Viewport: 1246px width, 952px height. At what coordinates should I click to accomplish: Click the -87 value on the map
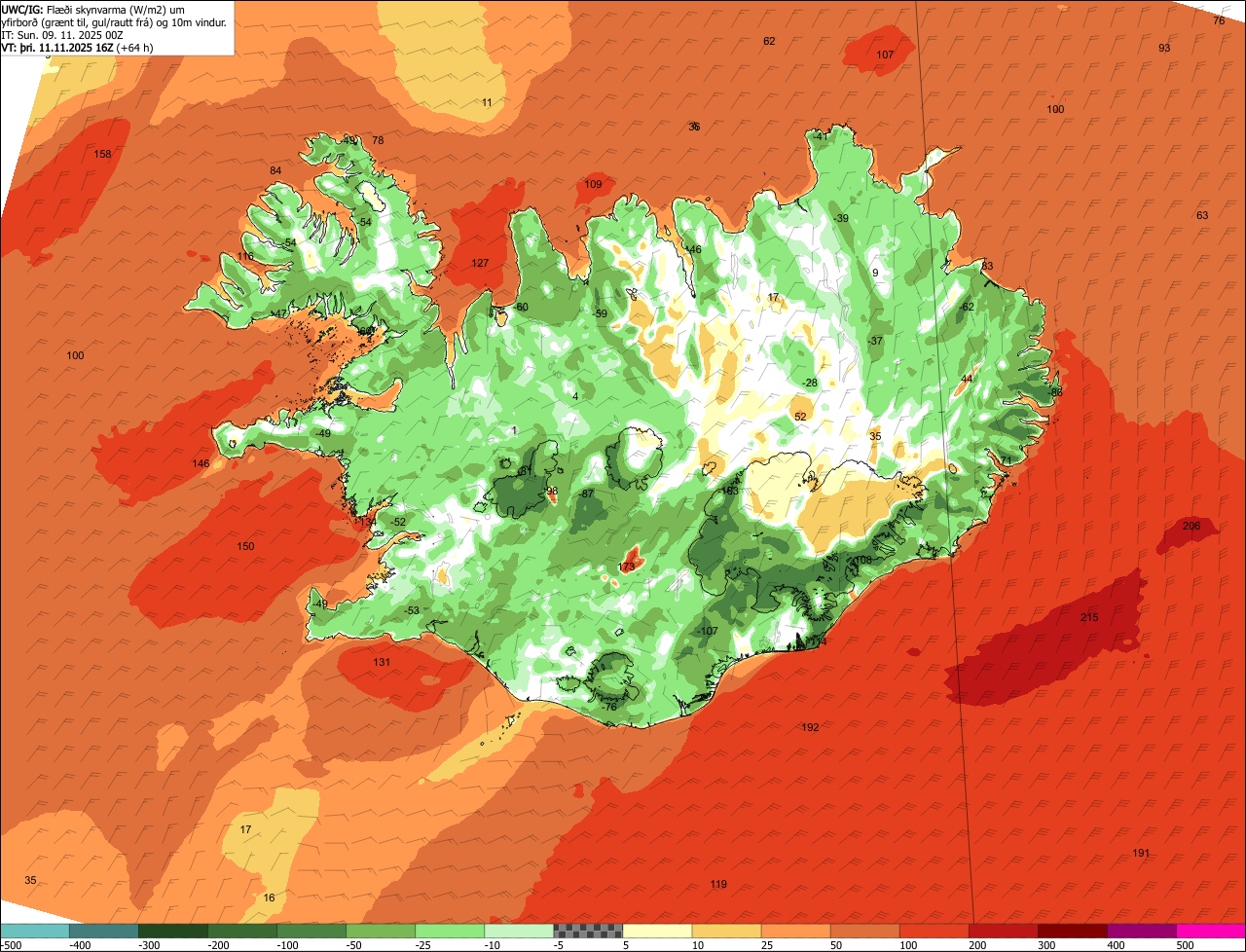coord(586,494)
